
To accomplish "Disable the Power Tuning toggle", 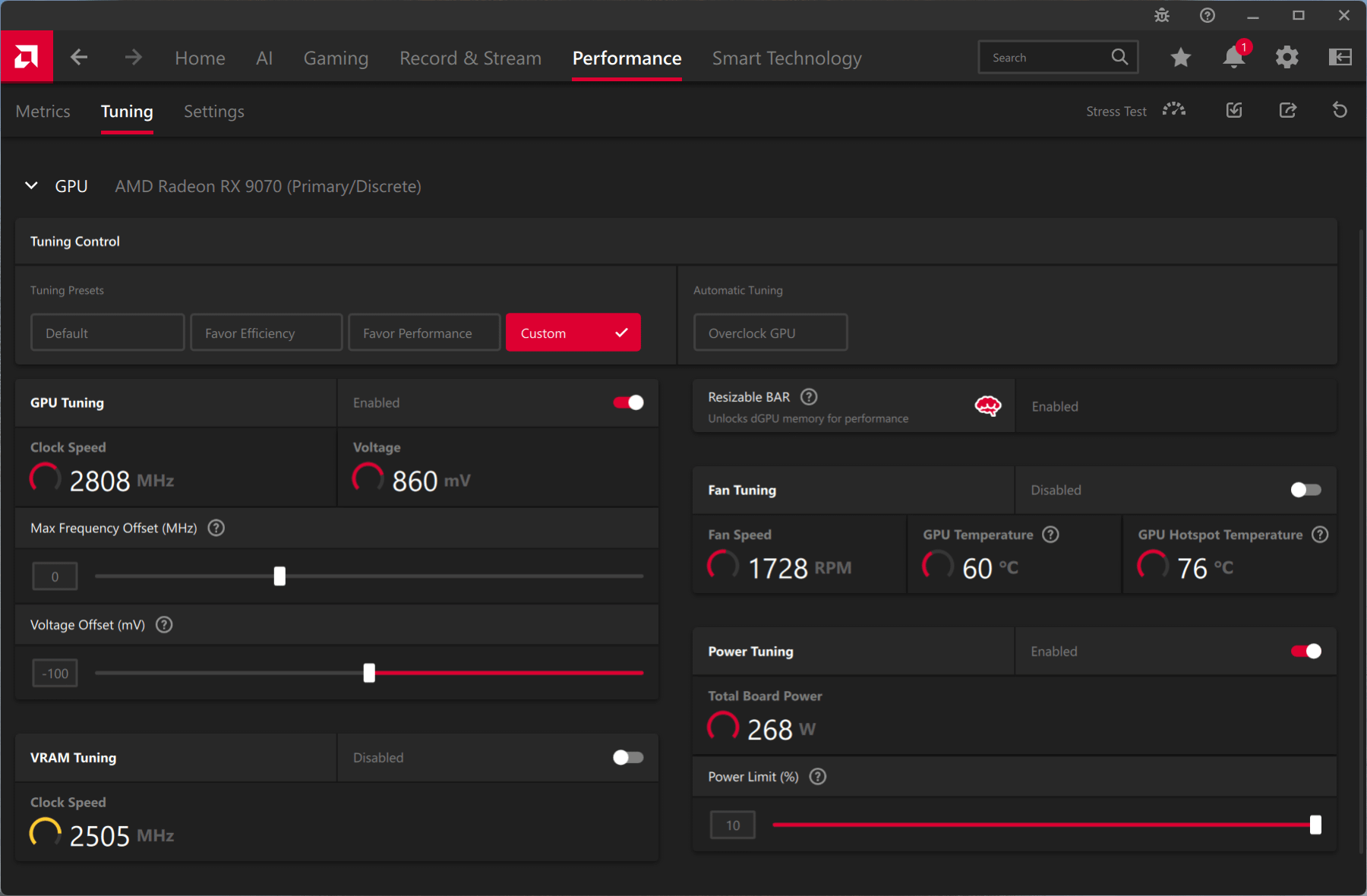I will tap(1306, 651).
